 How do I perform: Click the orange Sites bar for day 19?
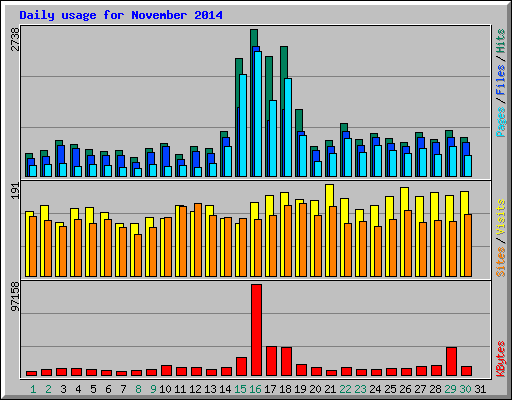[x=303, y=240]
